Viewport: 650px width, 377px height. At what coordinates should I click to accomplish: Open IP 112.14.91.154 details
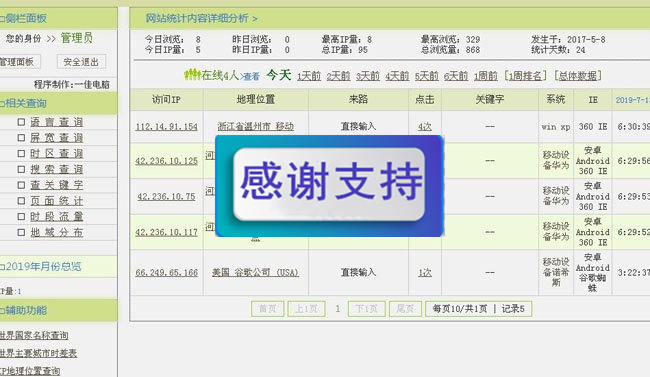point(166,126)
